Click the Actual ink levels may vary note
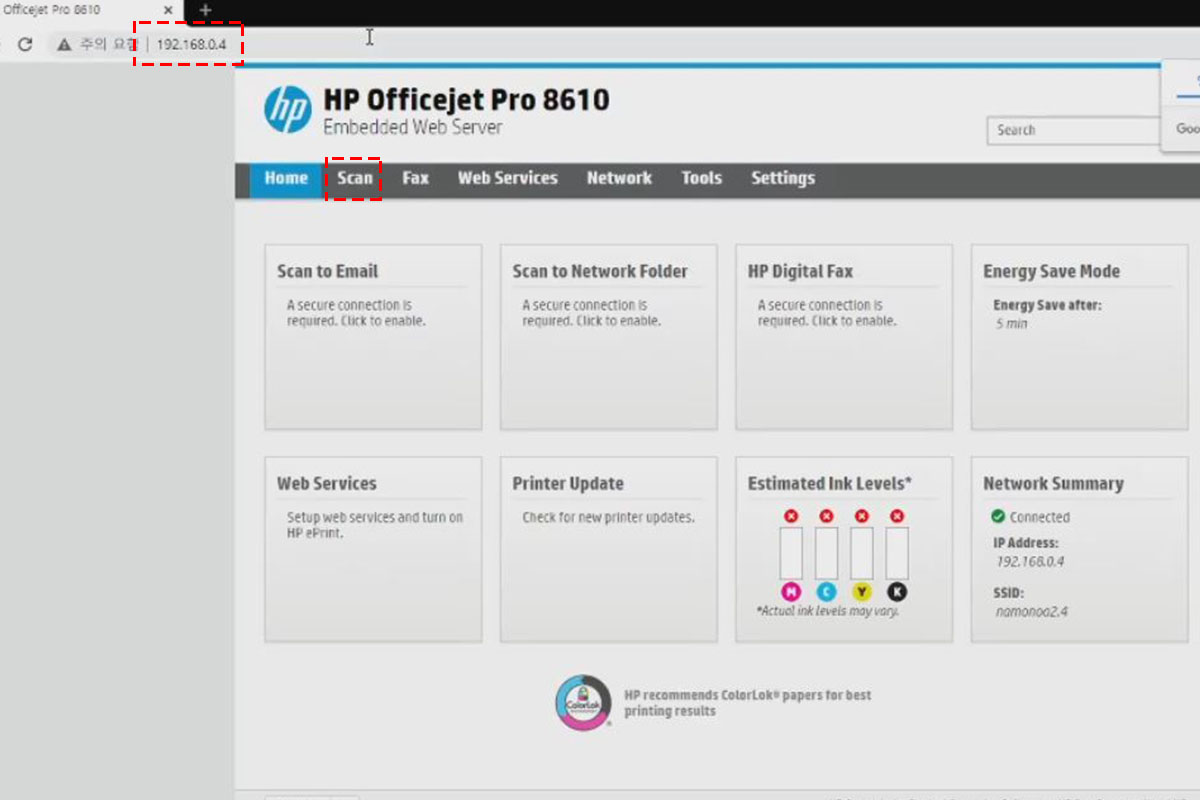Viewport: 1200px width, 800px height. pos(827,611)
